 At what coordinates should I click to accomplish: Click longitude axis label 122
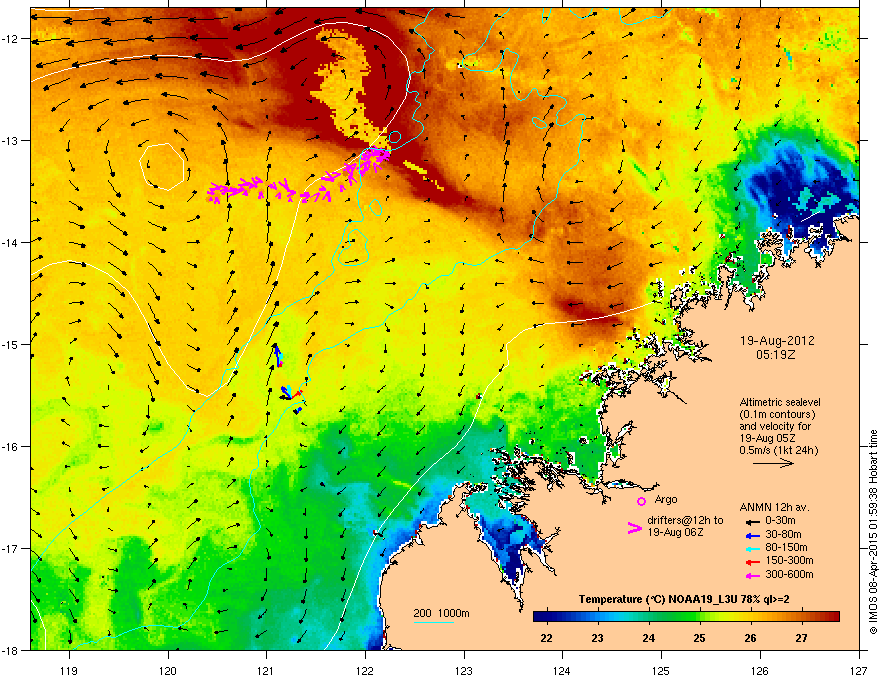coord(365,670)
